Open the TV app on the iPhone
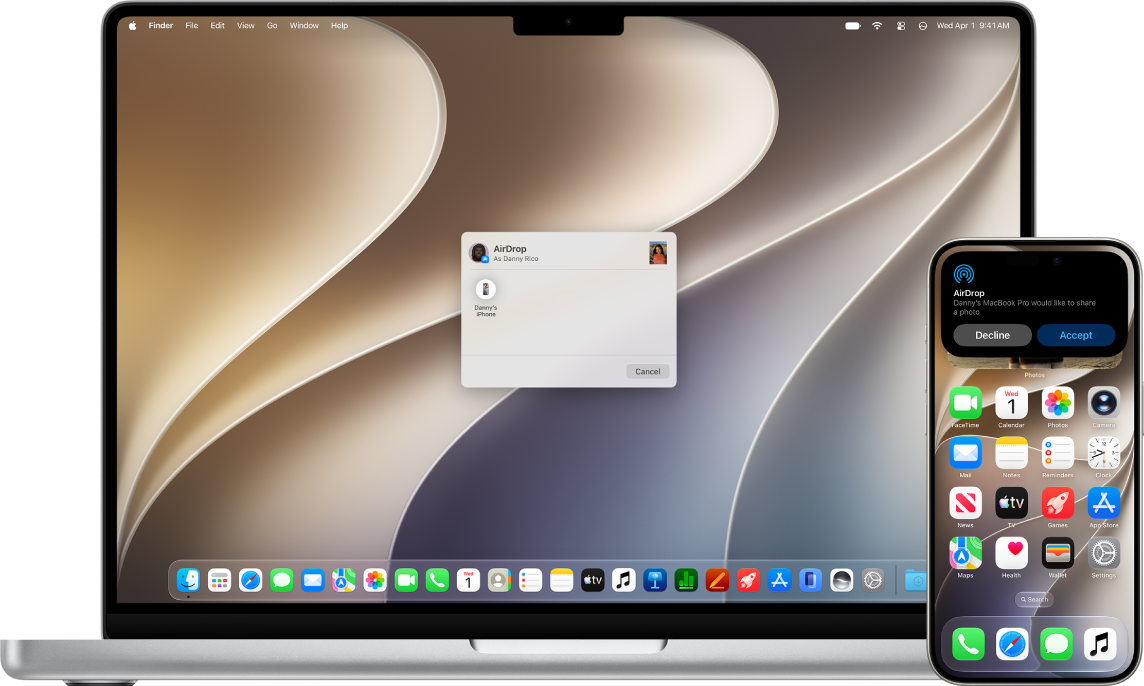 coord(1011,503)
